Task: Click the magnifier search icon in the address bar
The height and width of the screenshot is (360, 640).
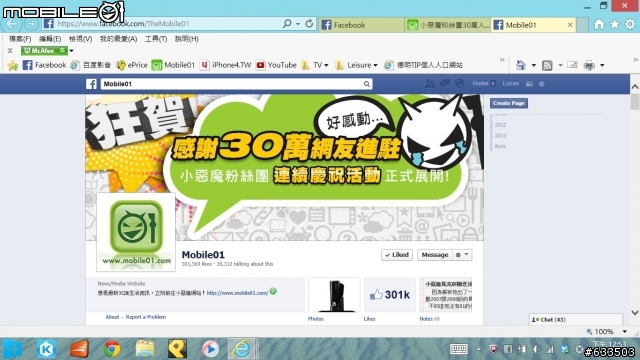Action: [287, 24]
